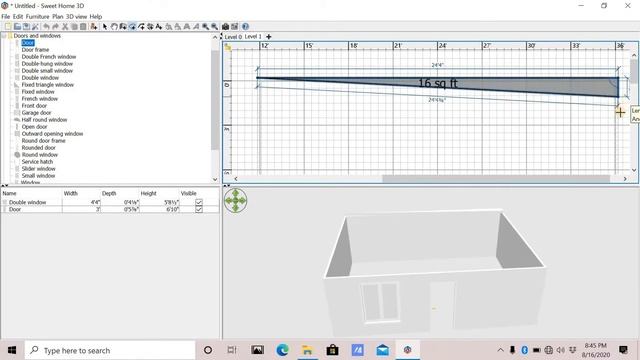This screenshot has width=640, height=360.
Task: Add a new level with plus tab
Action: 269,37
